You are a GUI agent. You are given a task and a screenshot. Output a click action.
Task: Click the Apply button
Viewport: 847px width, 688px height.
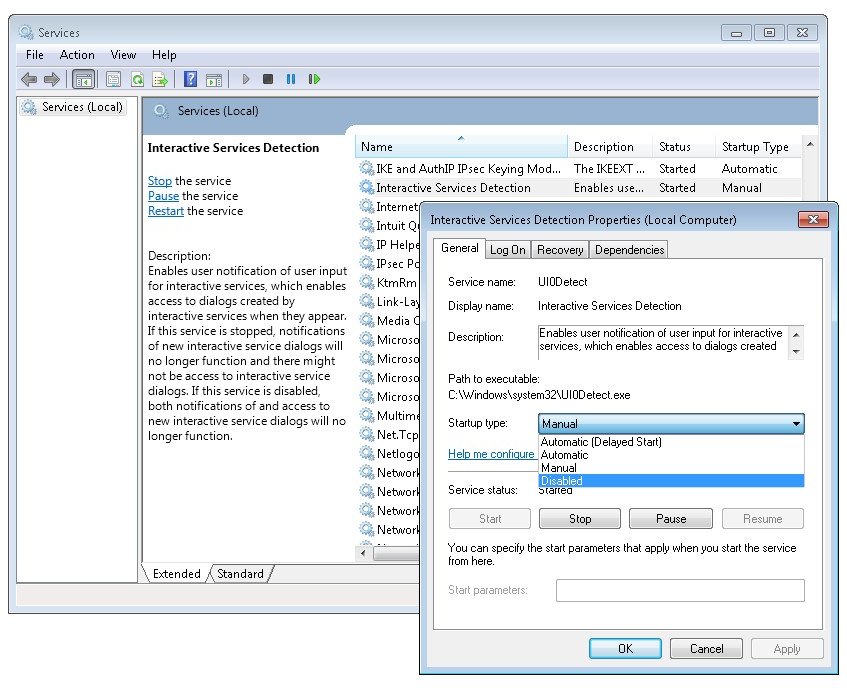[x=787, y=649]
